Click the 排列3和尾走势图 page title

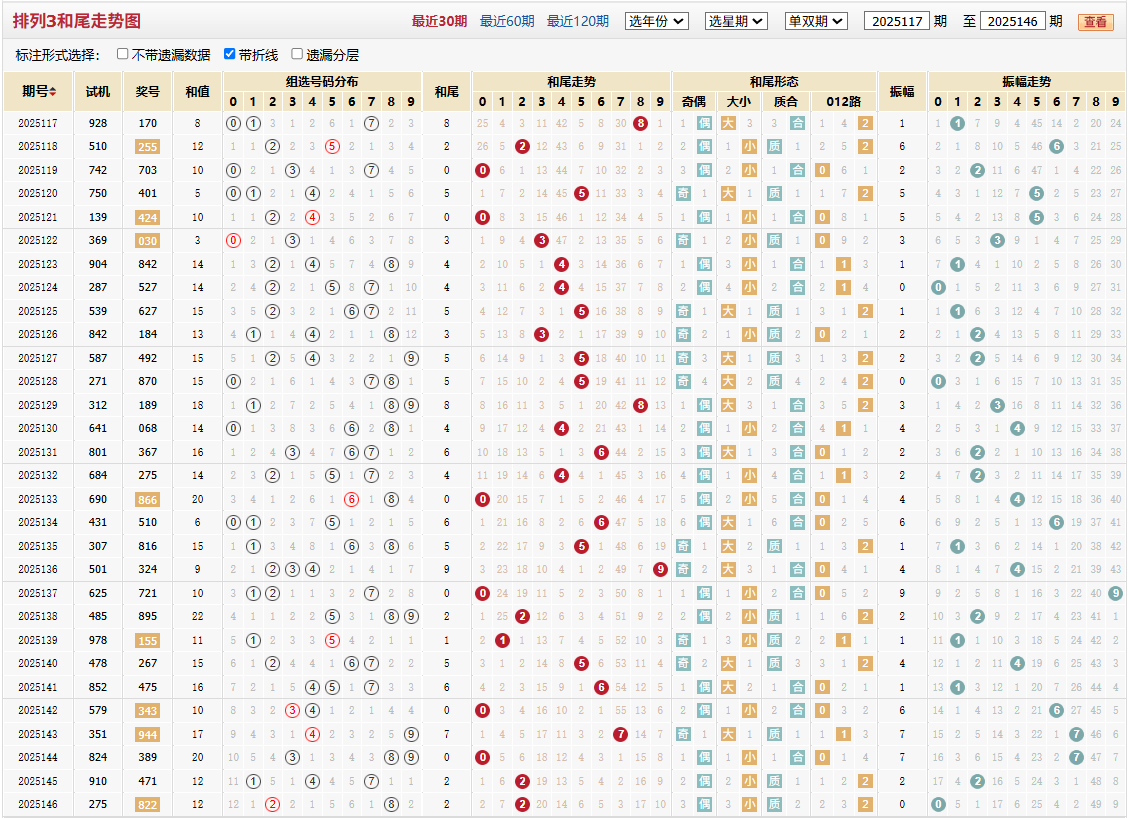(76, 21)
